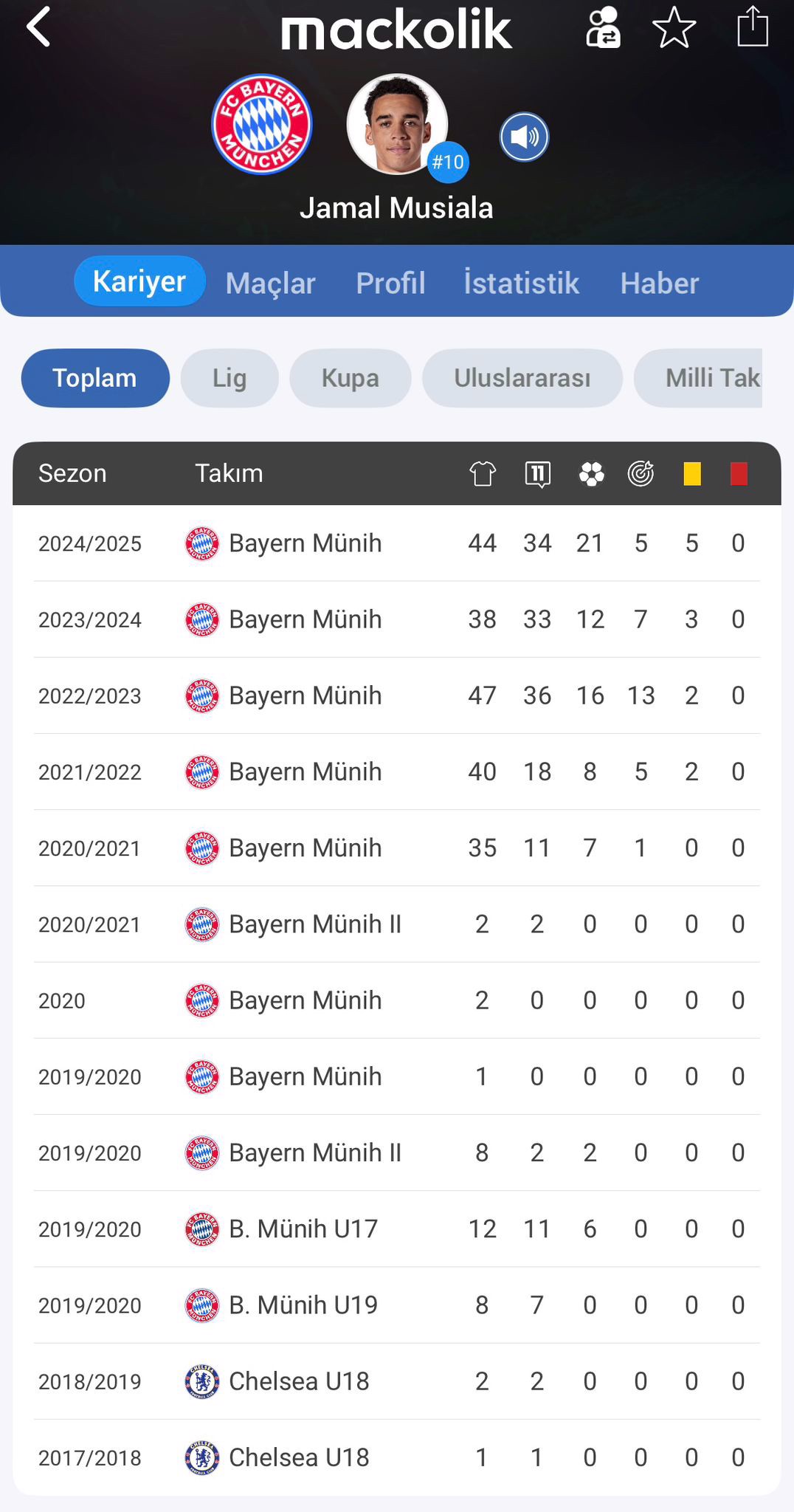
Task: Open the Profil tab
Action: [x=390, y=283]
